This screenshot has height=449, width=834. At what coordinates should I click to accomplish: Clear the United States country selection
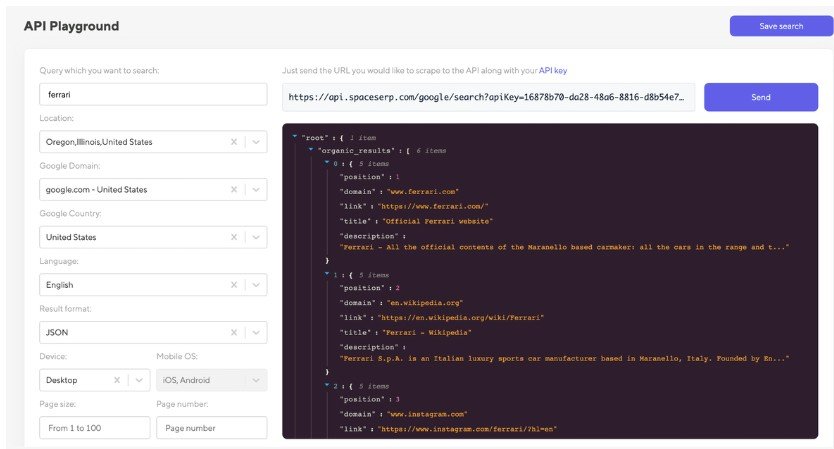tap(233, 237)
